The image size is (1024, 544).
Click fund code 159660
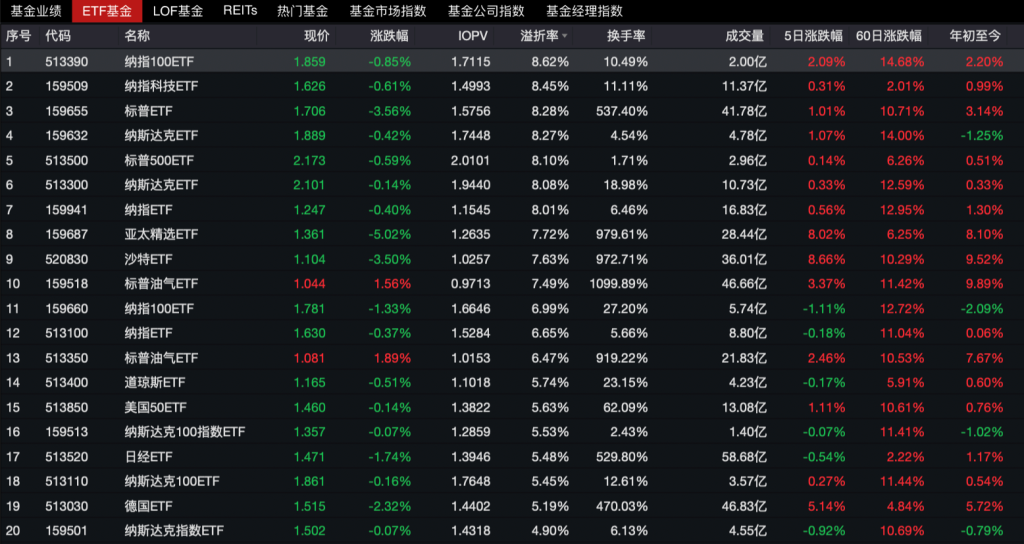[x=67, y=308]
